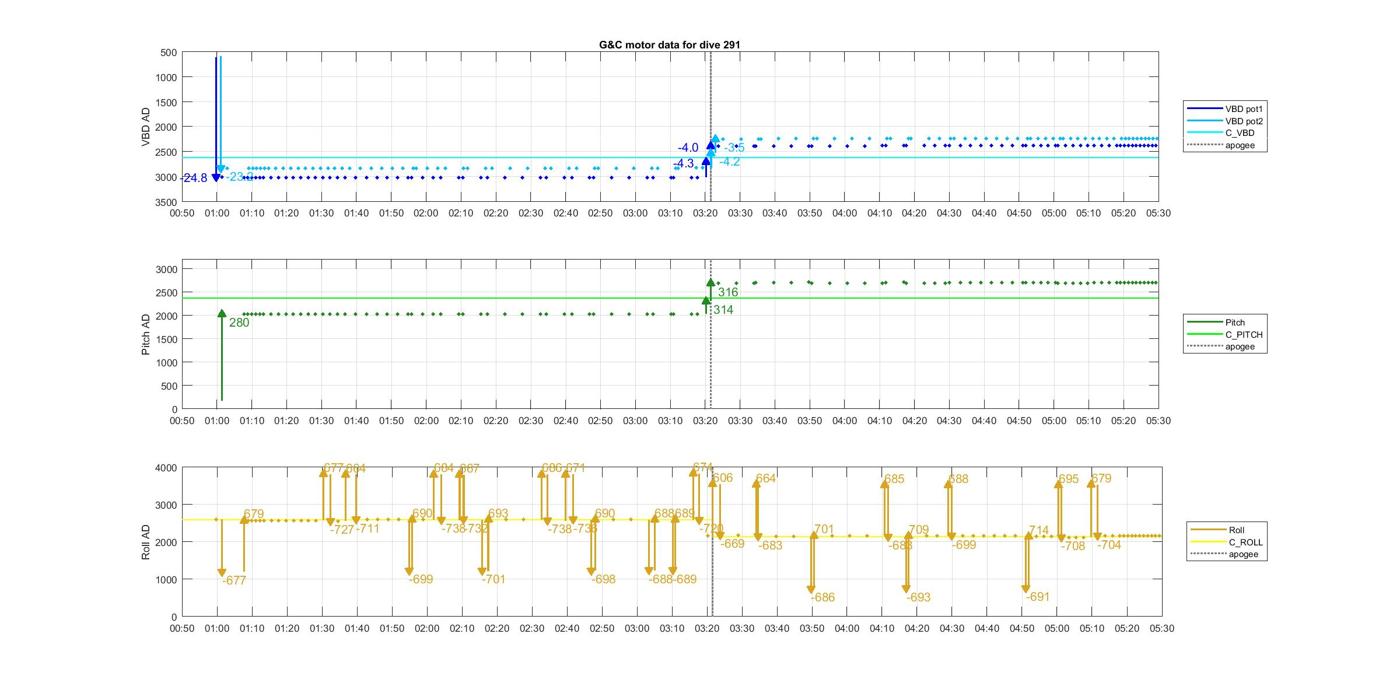Click the "316" pitch move label

tap(727, 293)
